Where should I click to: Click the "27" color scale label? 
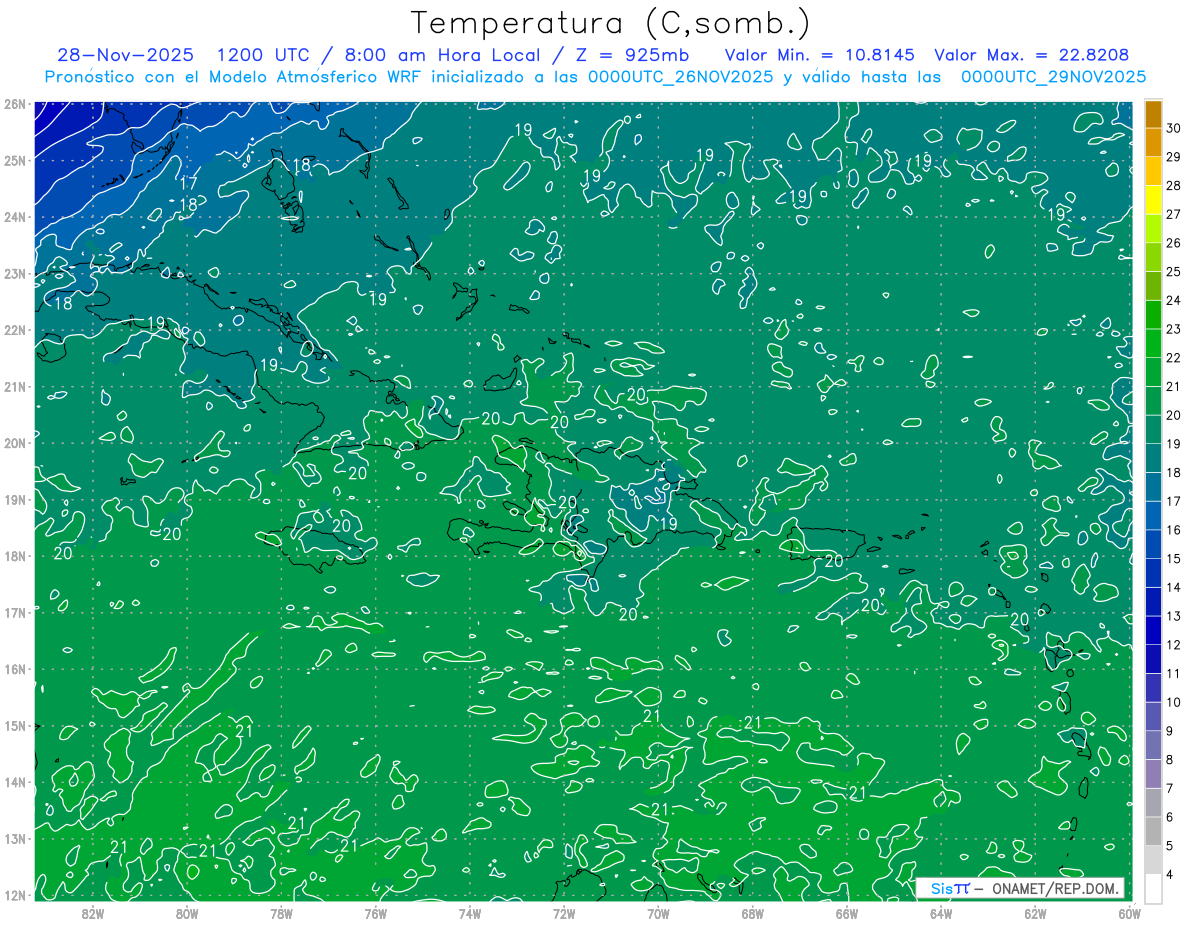coord(1173,214)
